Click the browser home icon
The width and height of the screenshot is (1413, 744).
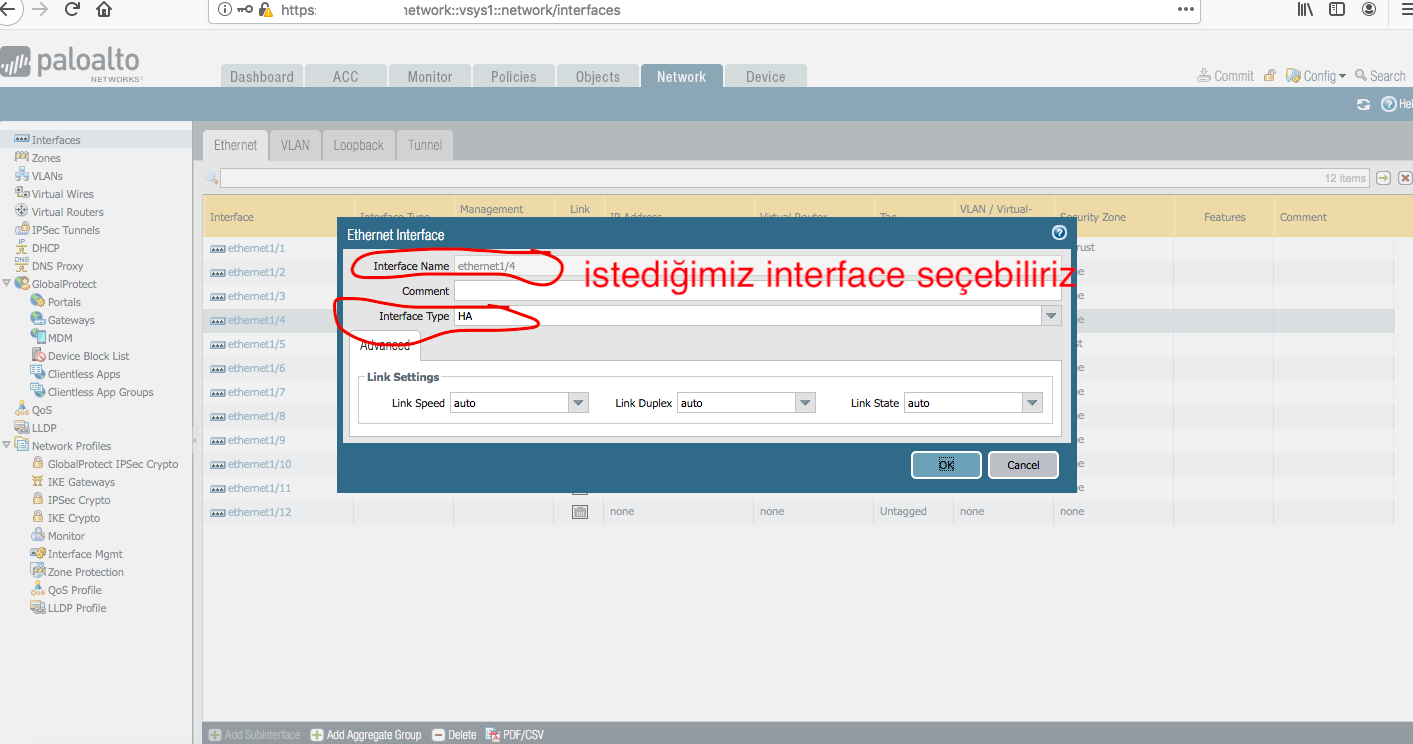[104, 10]
